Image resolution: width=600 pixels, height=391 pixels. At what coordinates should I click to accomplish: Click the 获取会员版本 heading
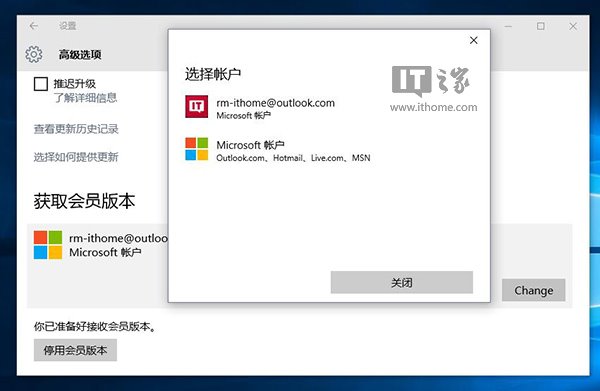[x=85, y=201]
